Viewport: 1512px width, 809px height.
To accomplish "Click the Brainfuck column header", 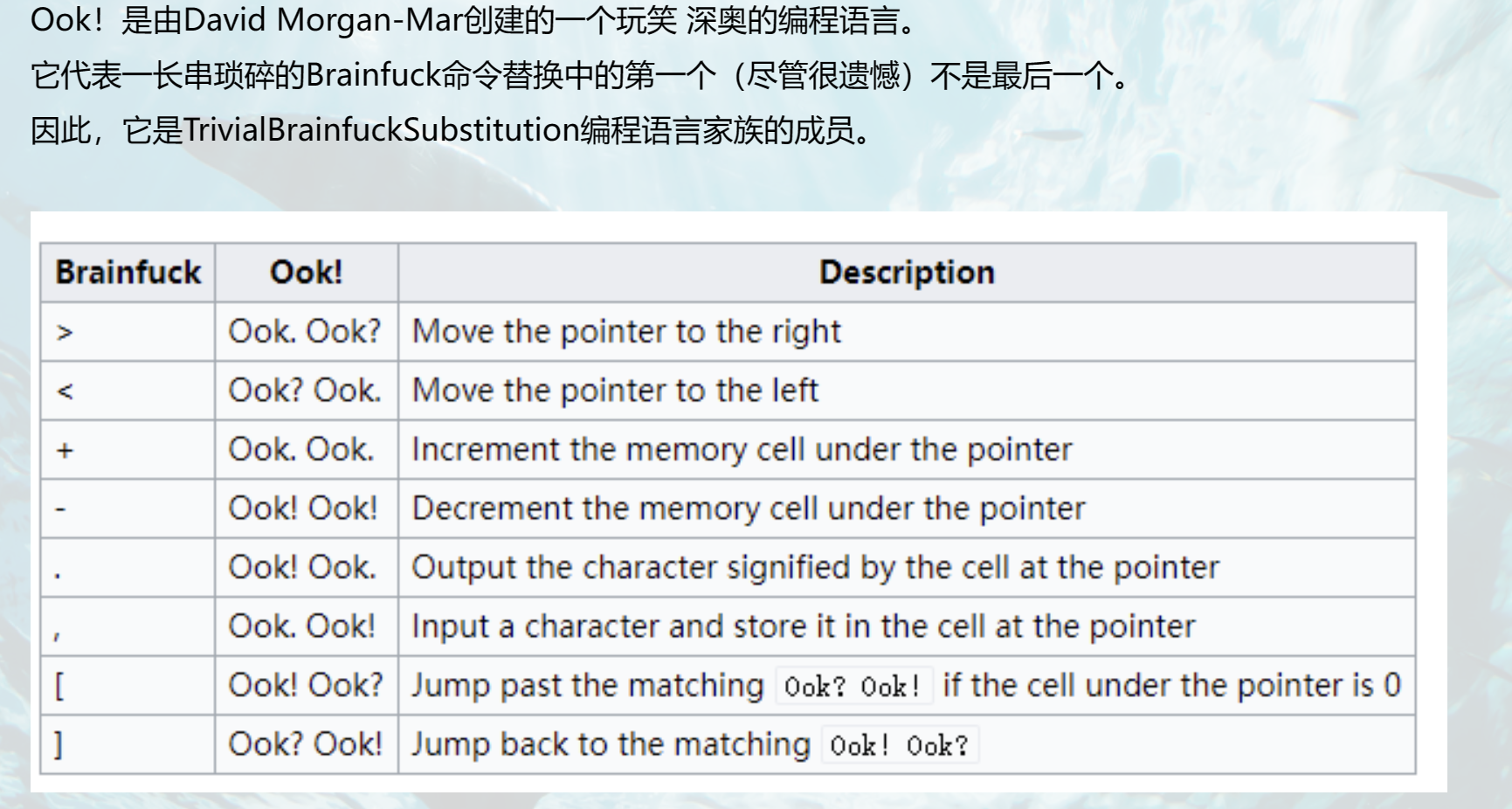I will 128,273.
